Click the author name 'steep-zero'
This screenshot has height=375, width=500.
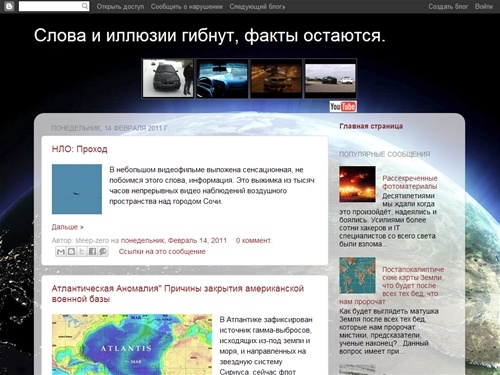click(x=92, y=240)
